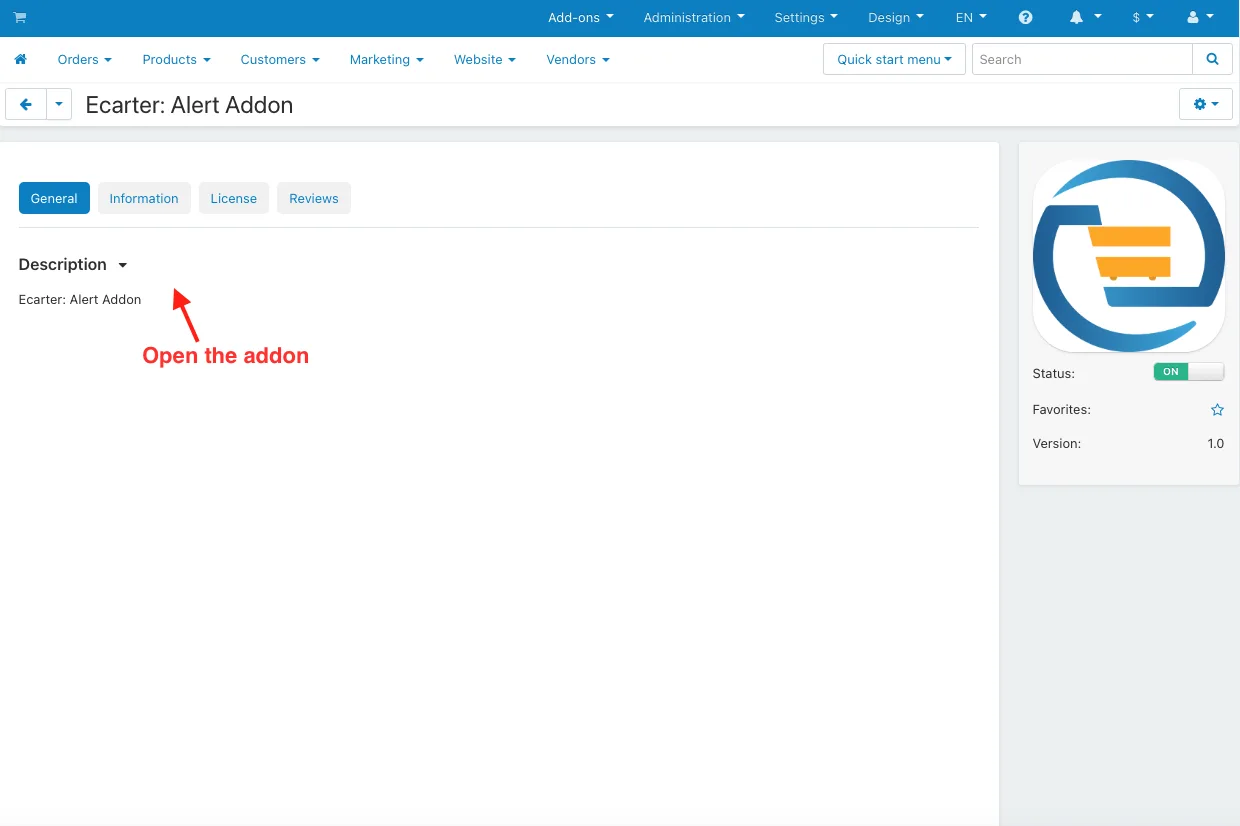Open the Vendors menu

(x=578, y=60)
